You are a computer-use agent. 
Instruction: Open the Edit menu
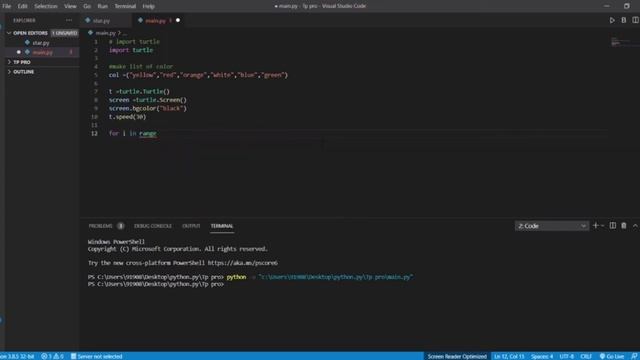[22, 6]
